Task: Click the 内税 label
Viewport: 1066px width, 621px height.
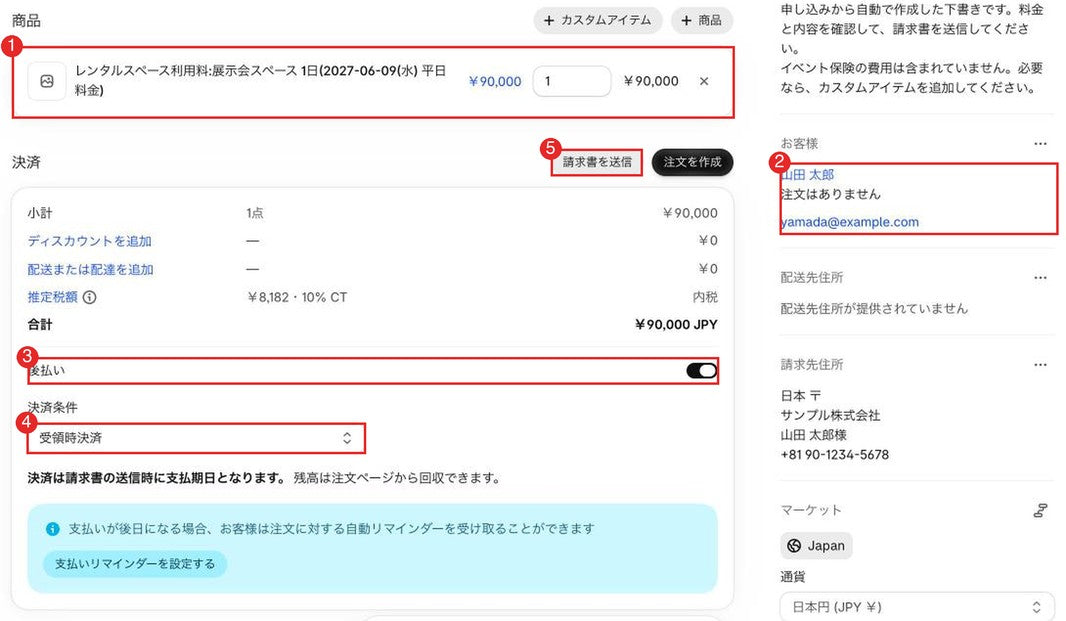Action: click(x=705, y=297)
